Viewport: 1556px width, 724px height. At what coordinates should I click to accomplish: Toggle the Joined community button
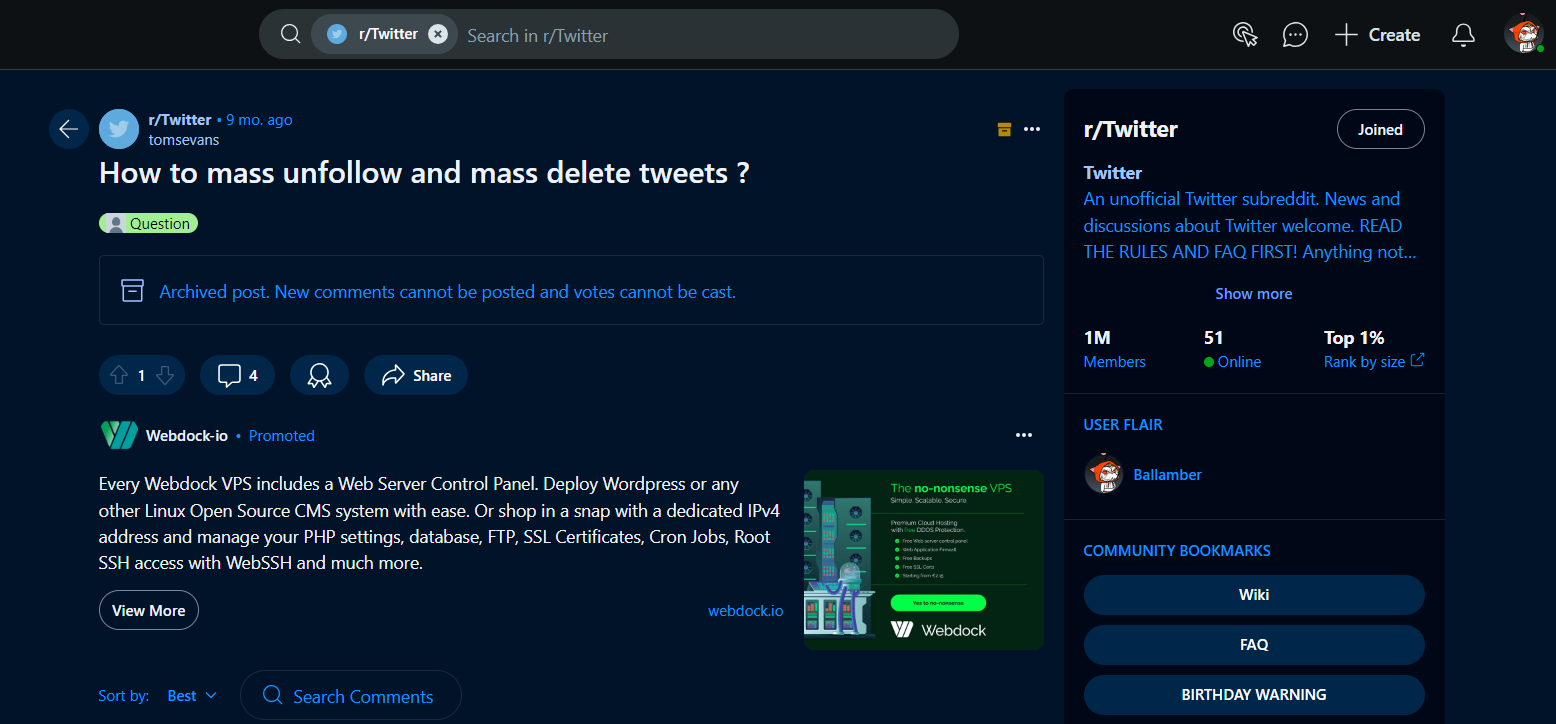tap(1380, 129)
